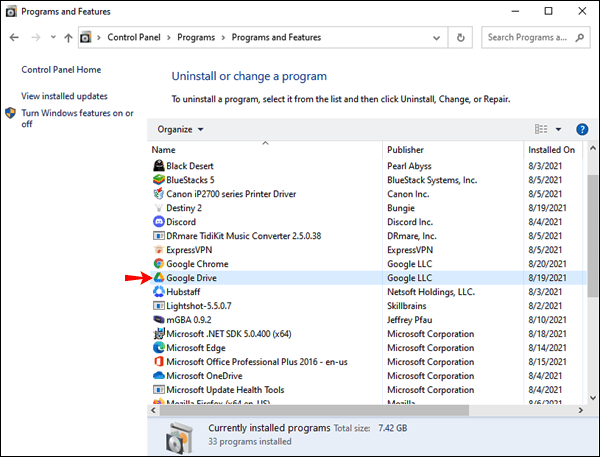Select the Discord icon in list

point(158,222)
